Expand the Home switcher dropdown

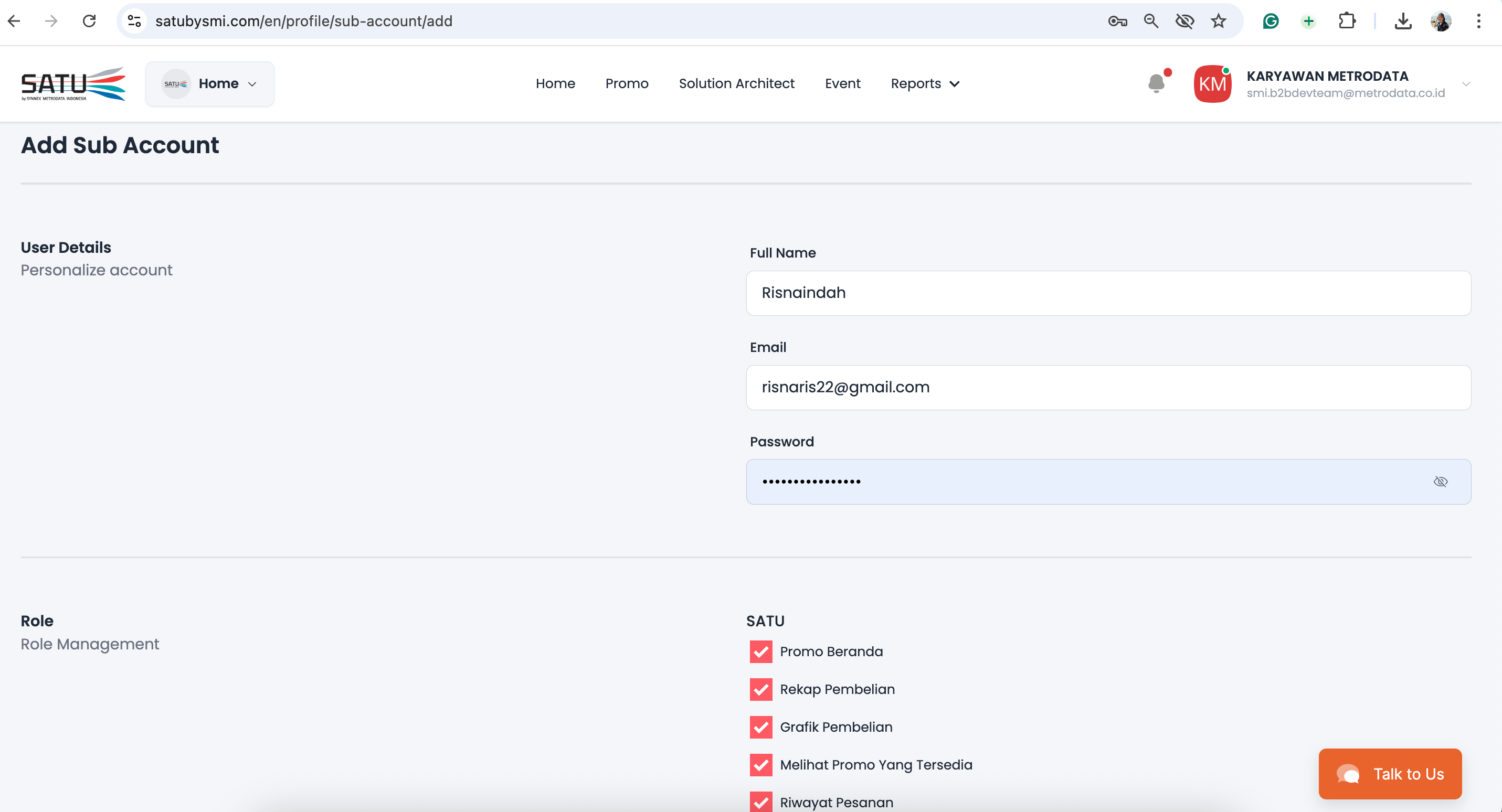(210, 84)
